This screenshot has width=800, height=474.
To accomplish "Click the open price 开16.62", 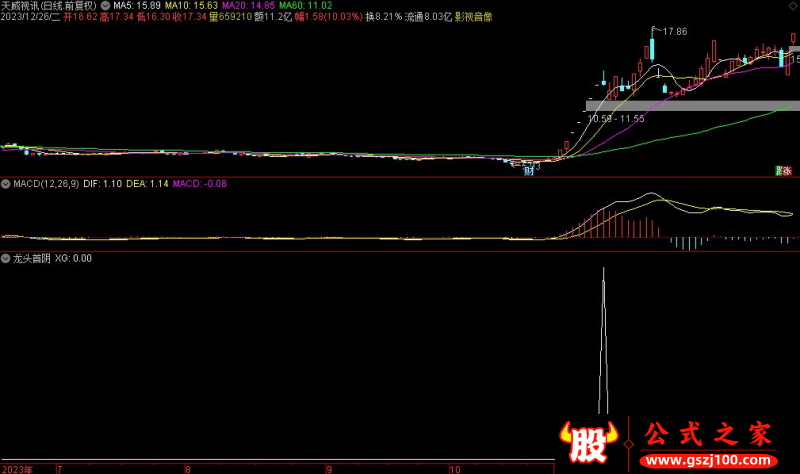I will (x=80, y=17).
